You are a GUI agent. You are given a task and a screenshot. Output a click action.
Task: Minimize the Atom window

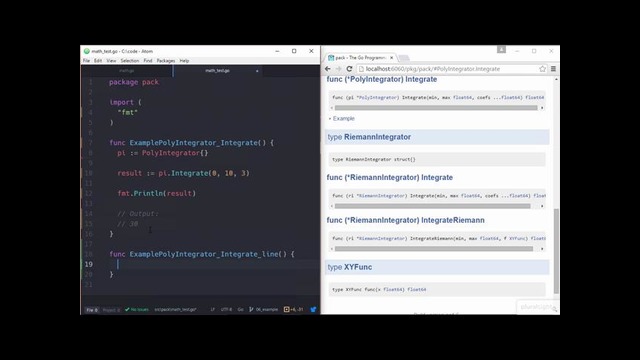(277, 51)
